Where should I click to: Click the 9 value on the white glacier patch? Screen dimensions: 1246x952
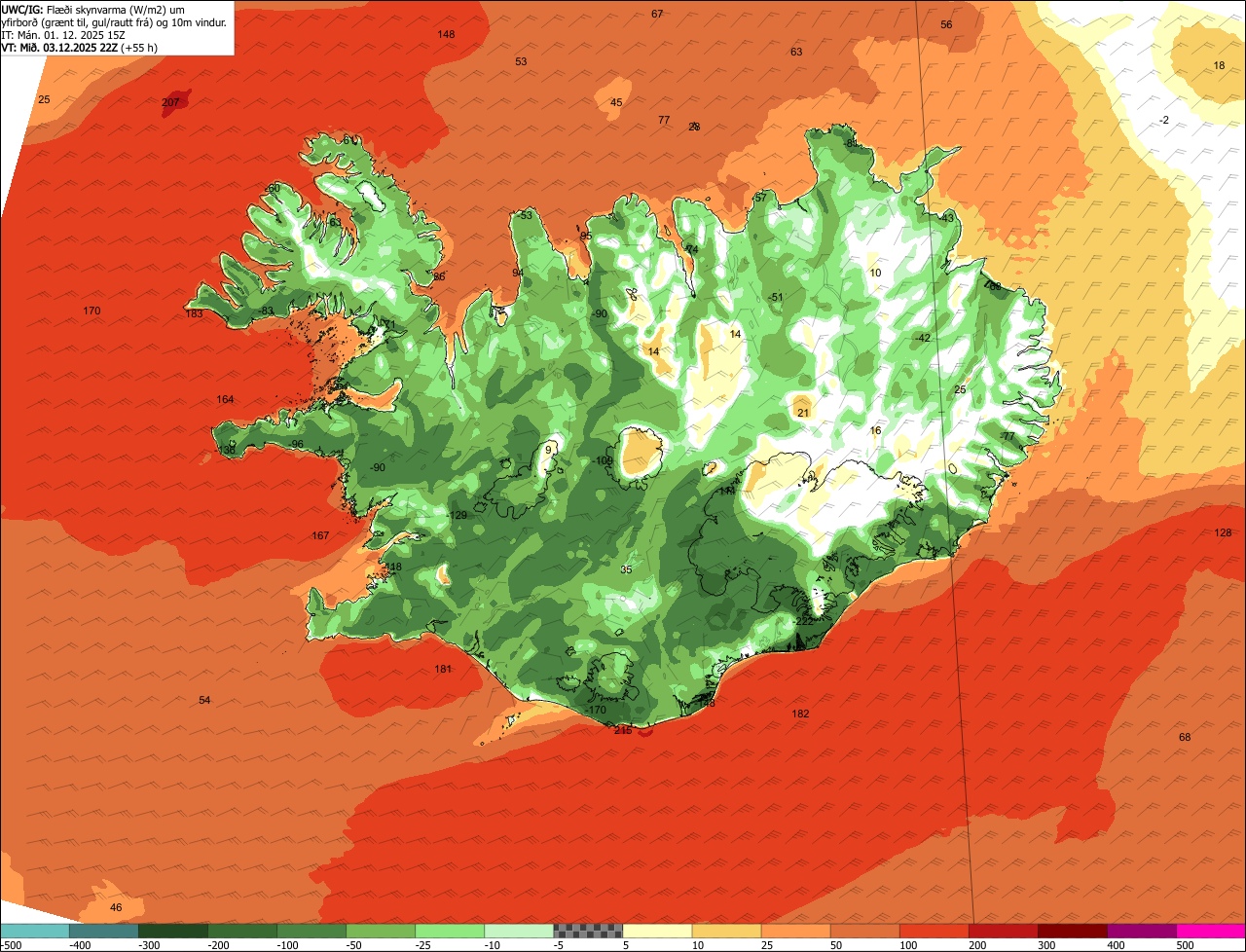click(550, 449)
